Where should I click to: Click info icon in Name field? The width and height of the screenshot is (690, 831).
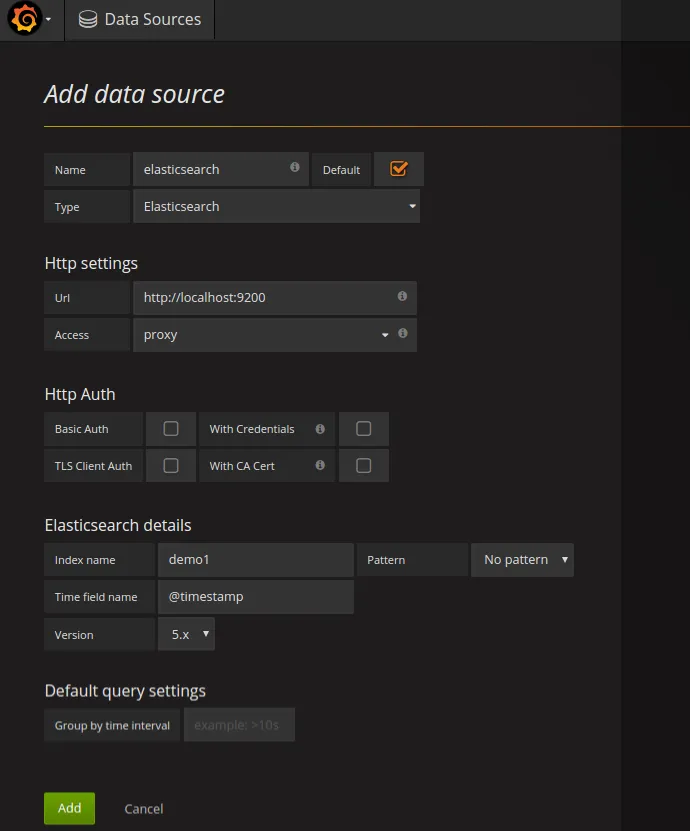295,168
